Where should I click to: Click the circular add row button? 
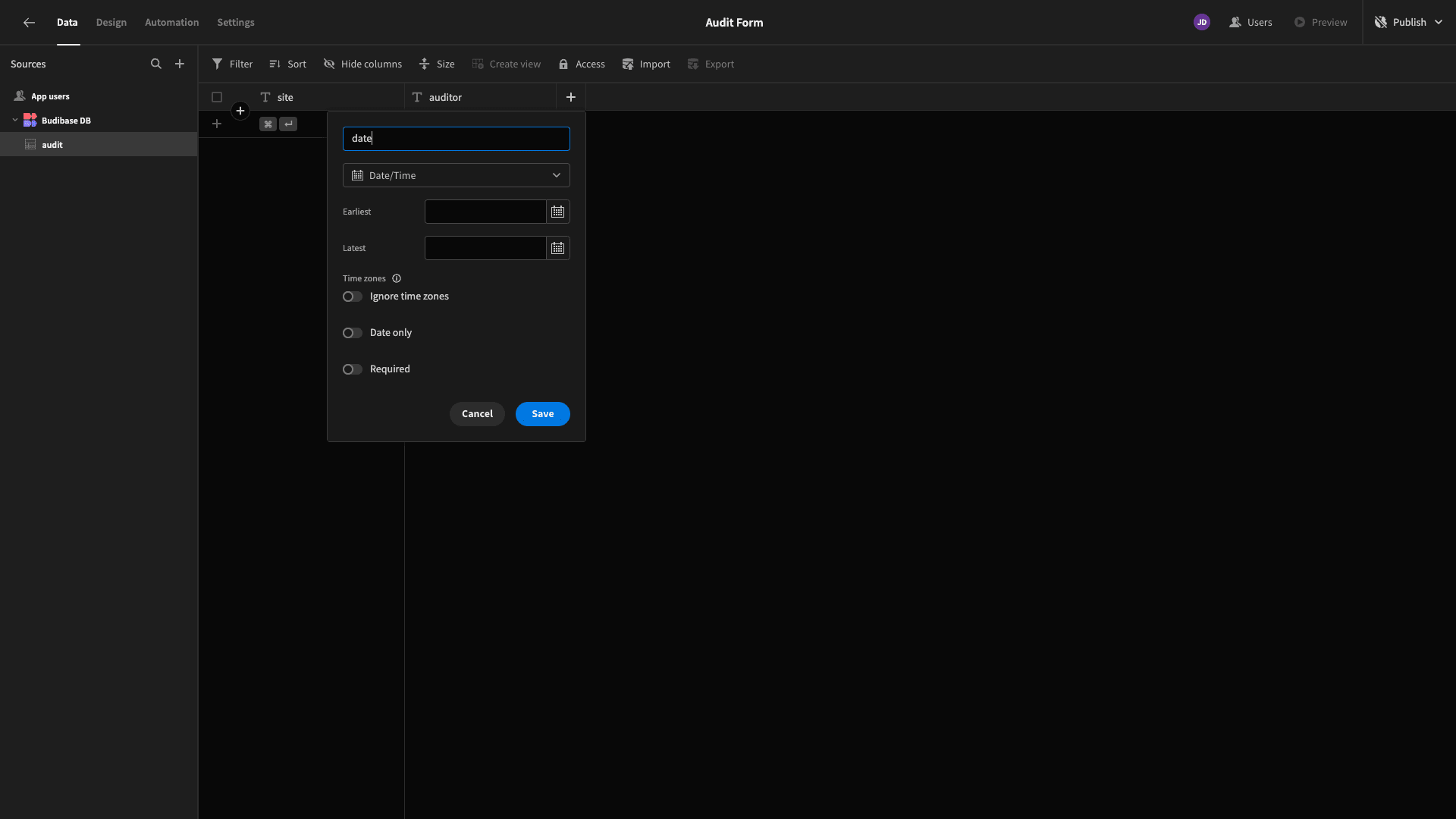coord(240,111)
